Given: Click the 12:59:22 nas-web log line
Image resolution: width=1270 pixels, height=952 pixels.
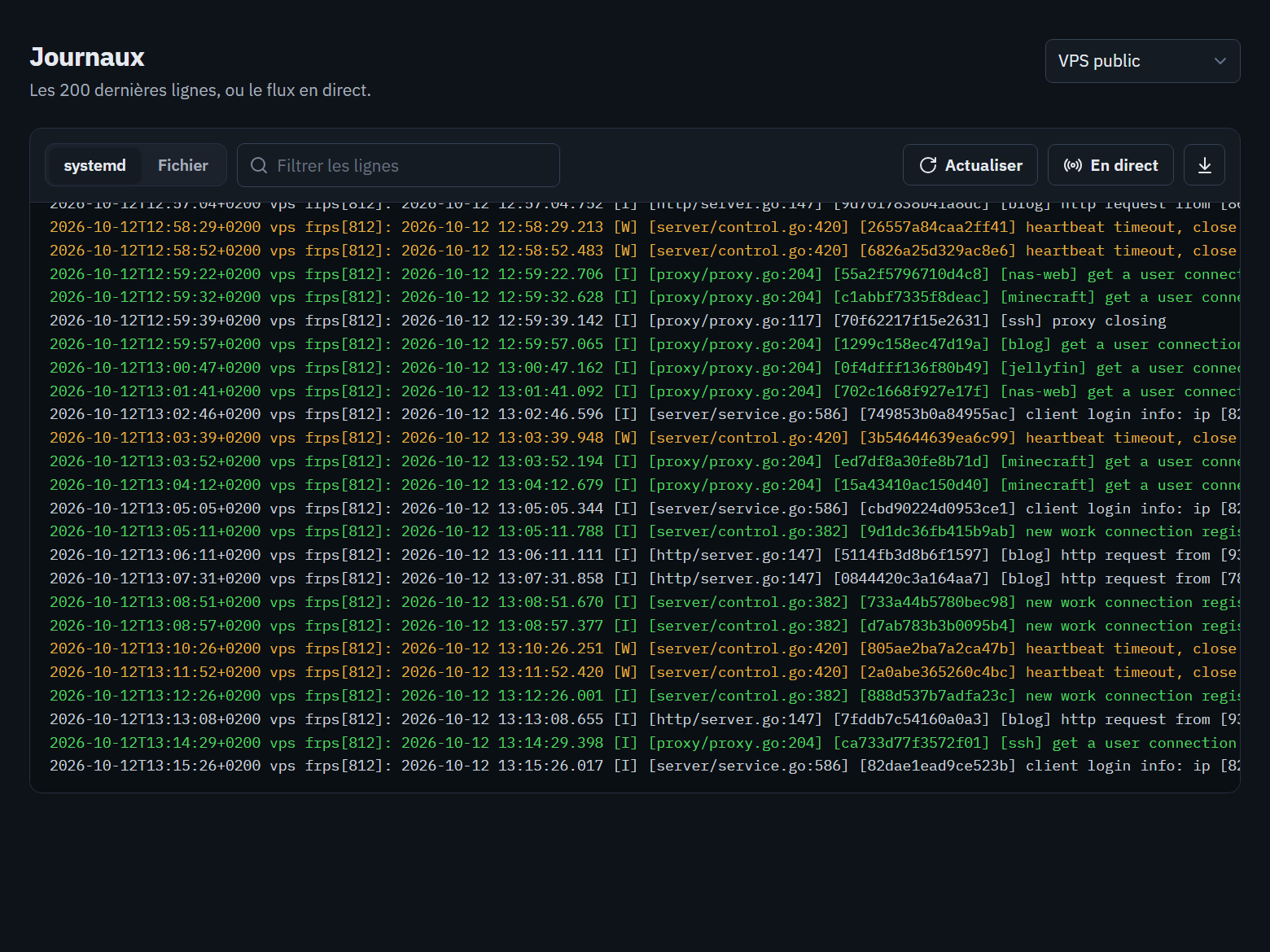Looking at the screenshot, I should coord(643,274).
